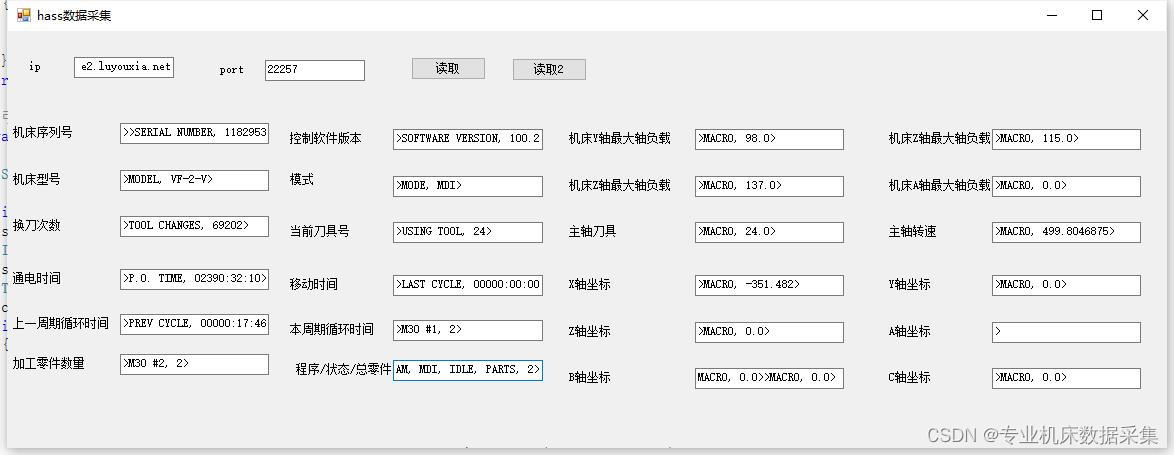Click the 程序/状态/总零件 field with MDI, IDLE
Viewport: 1174px width, 455px height.
[468, 370]
